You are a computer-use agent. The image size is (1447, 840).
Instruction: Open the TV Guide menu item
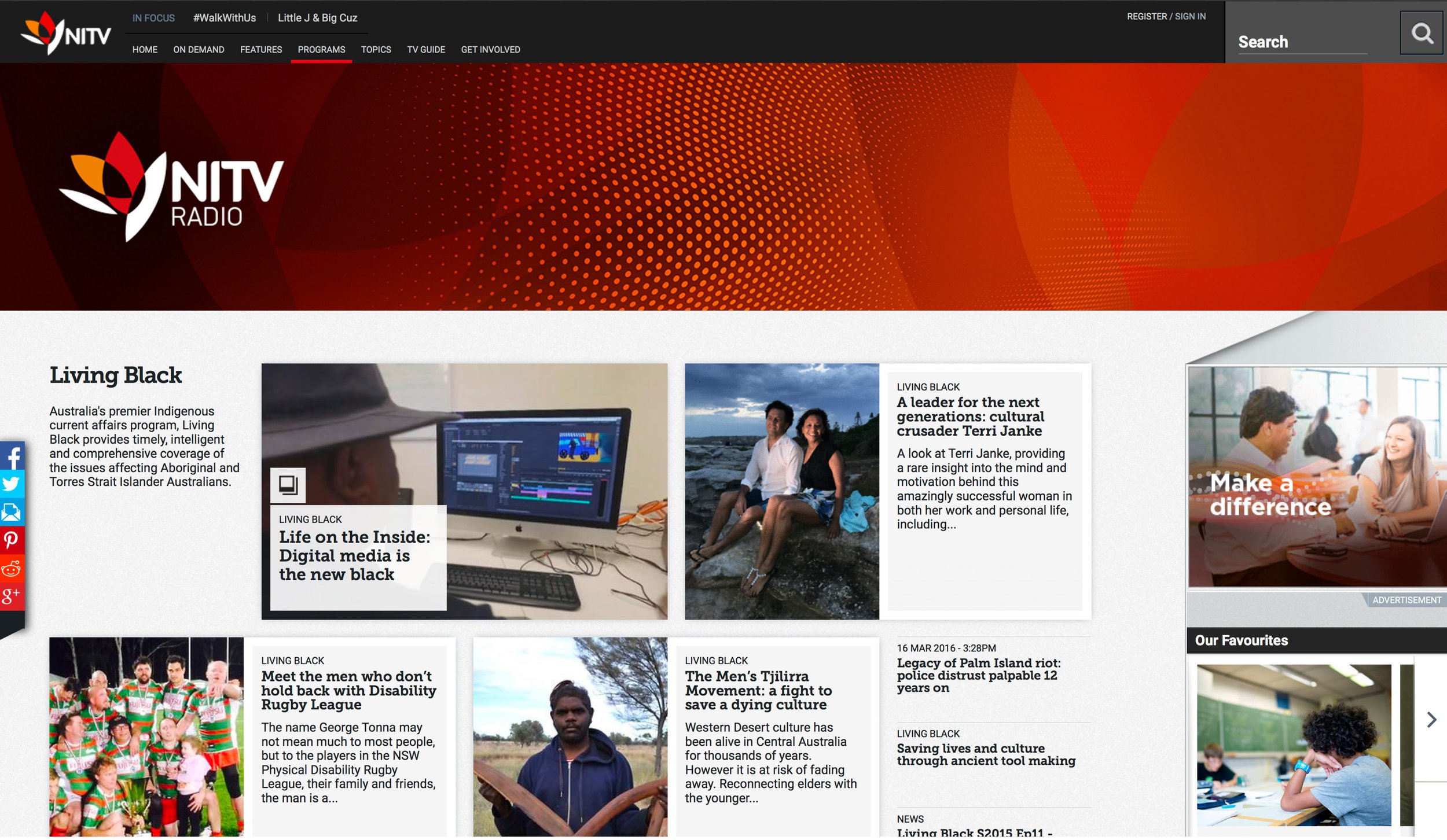(x=425, y=50)
